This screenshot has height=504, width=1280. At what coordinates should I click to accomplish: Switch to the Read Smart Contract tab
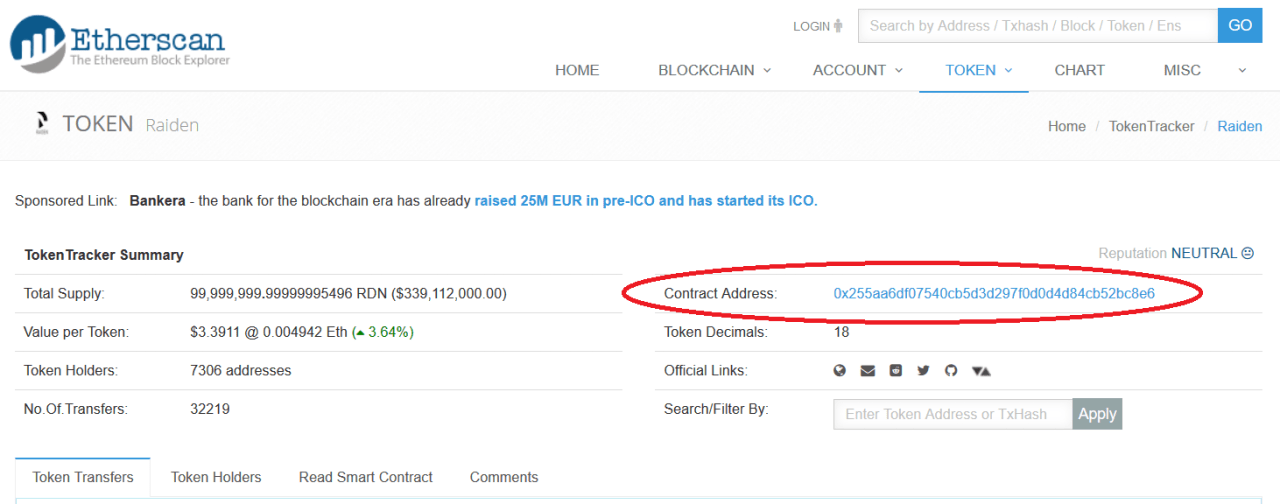[366, 477]
